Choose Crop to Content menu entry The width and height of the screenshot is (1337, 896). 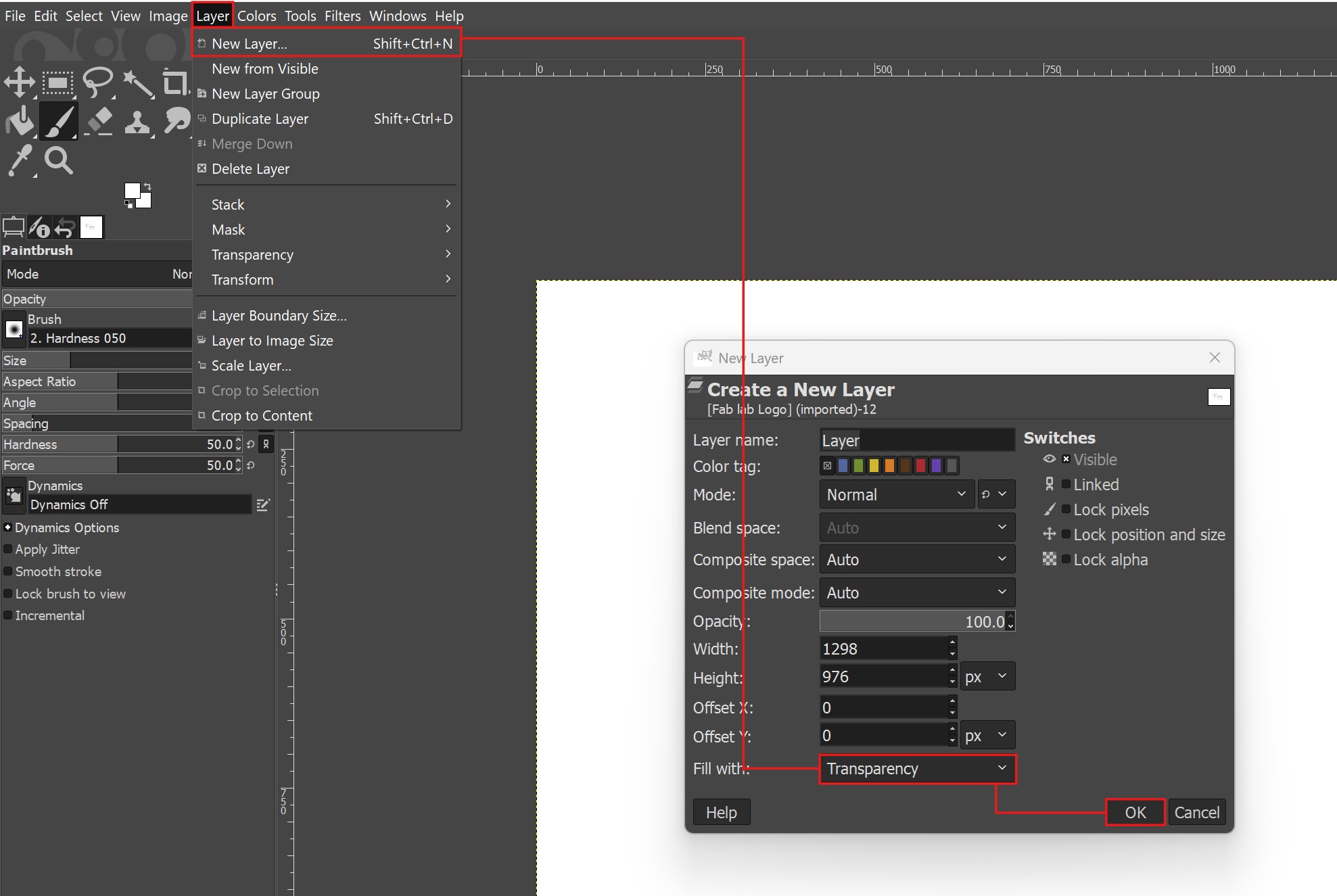(327, 415)
